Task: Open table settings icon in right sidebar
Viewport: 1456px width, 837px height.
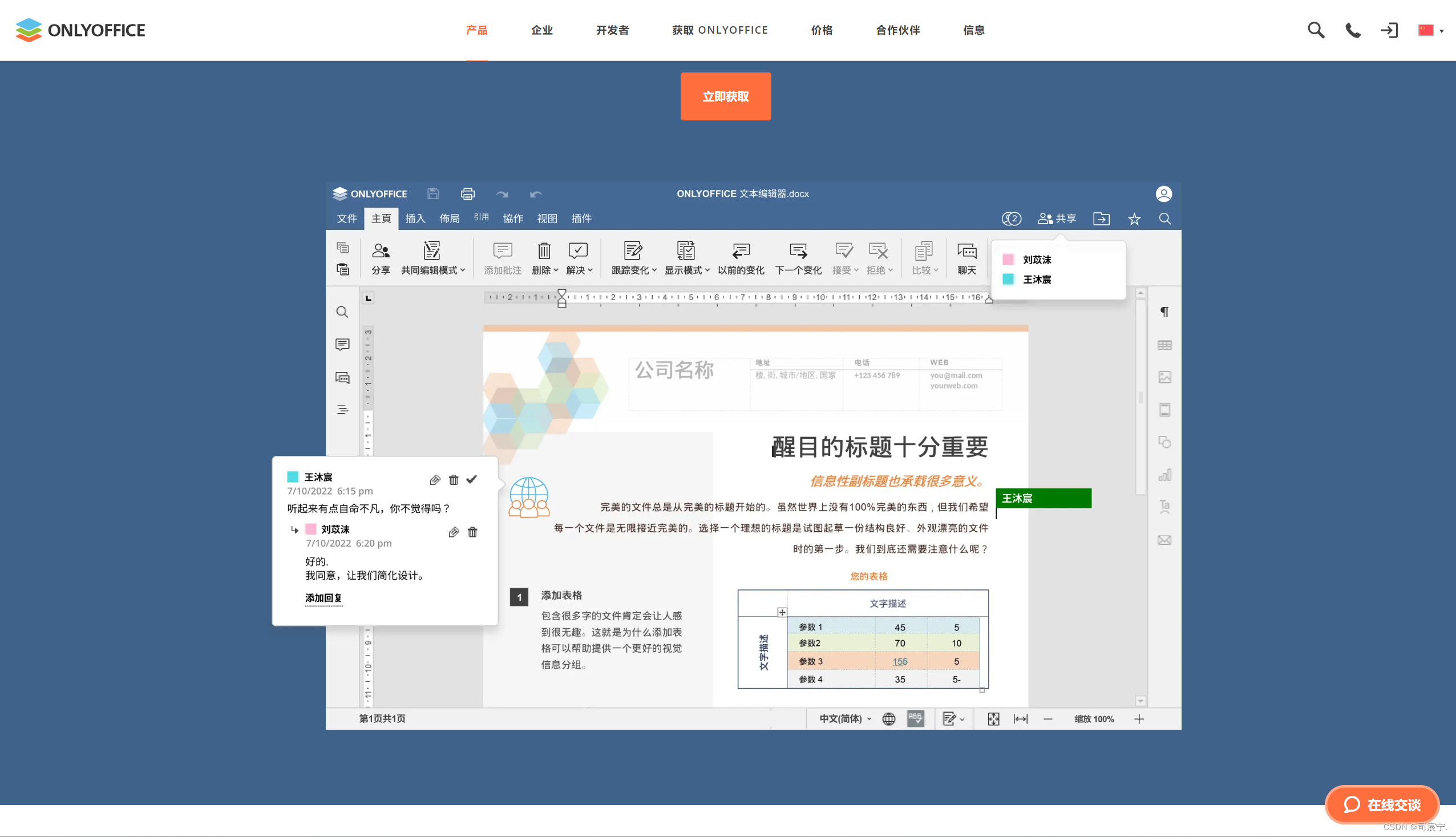Action: click(1164, 345)
